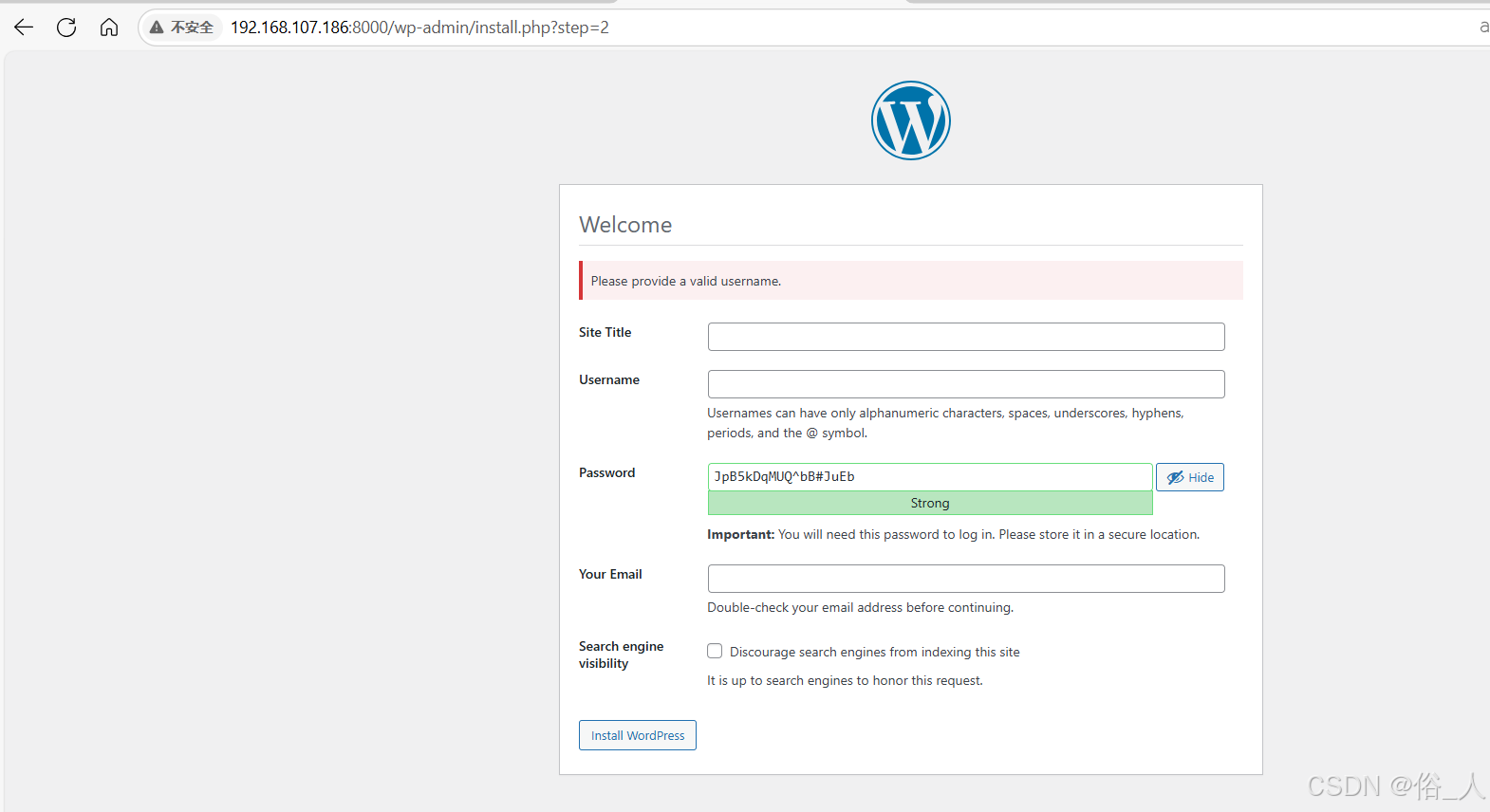Click the 'Please provide a valid username.' notice
The image size is (1490, 812).
tap(911, 281)
